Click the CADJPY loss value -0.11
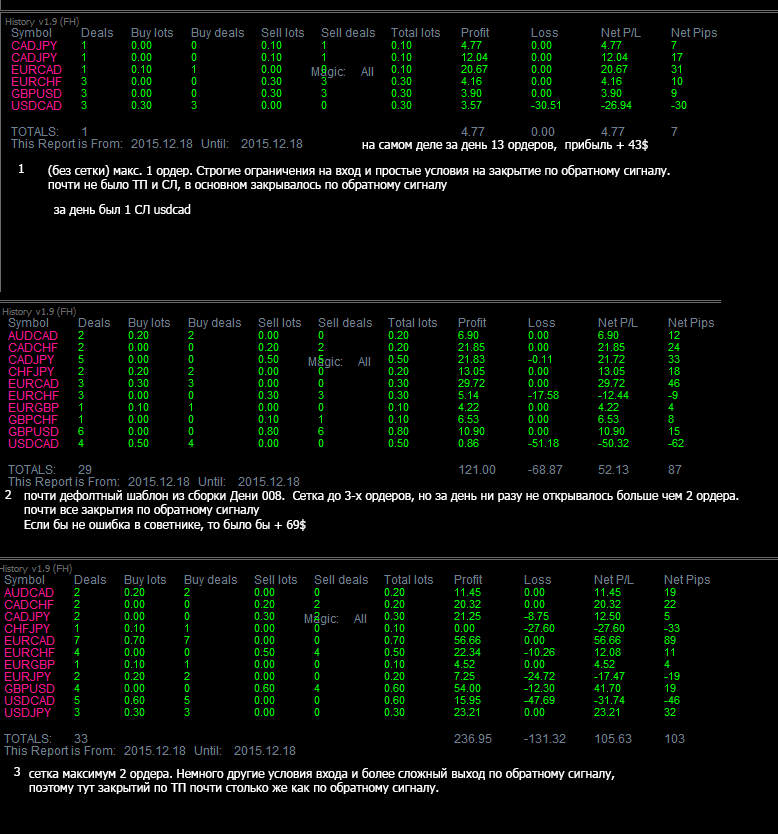 [540, 360]
